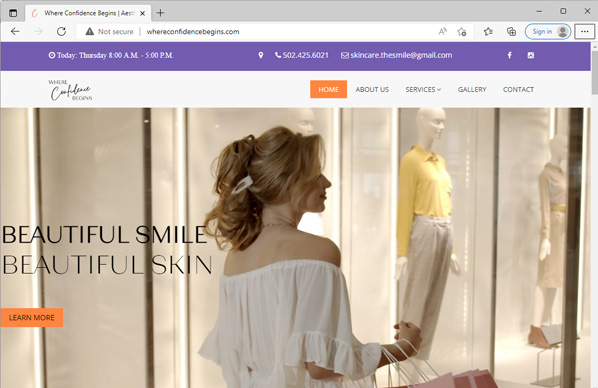Viewport: 598px width, 388px height.
Task: Click the Sign in button
Action: pos(548,32)
